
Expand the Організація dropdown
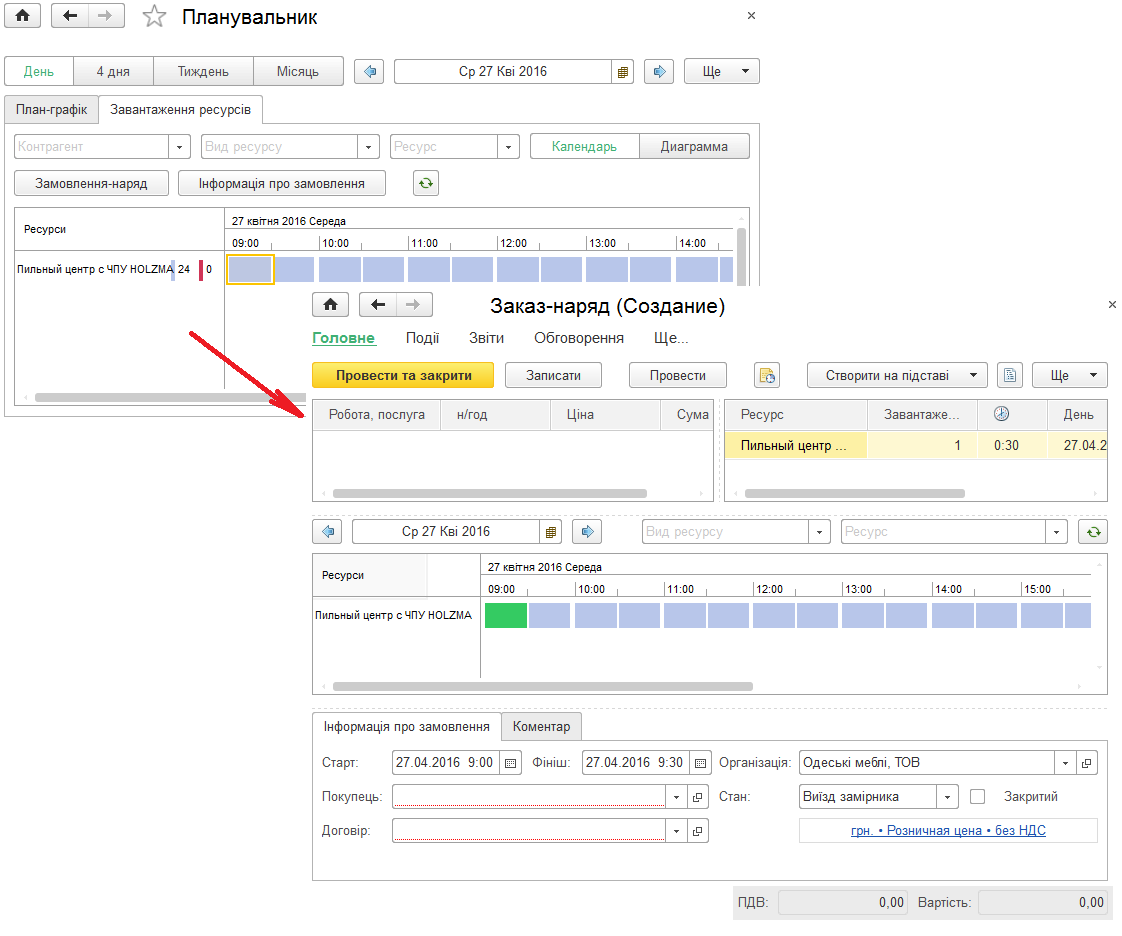tap(1065, 763)
